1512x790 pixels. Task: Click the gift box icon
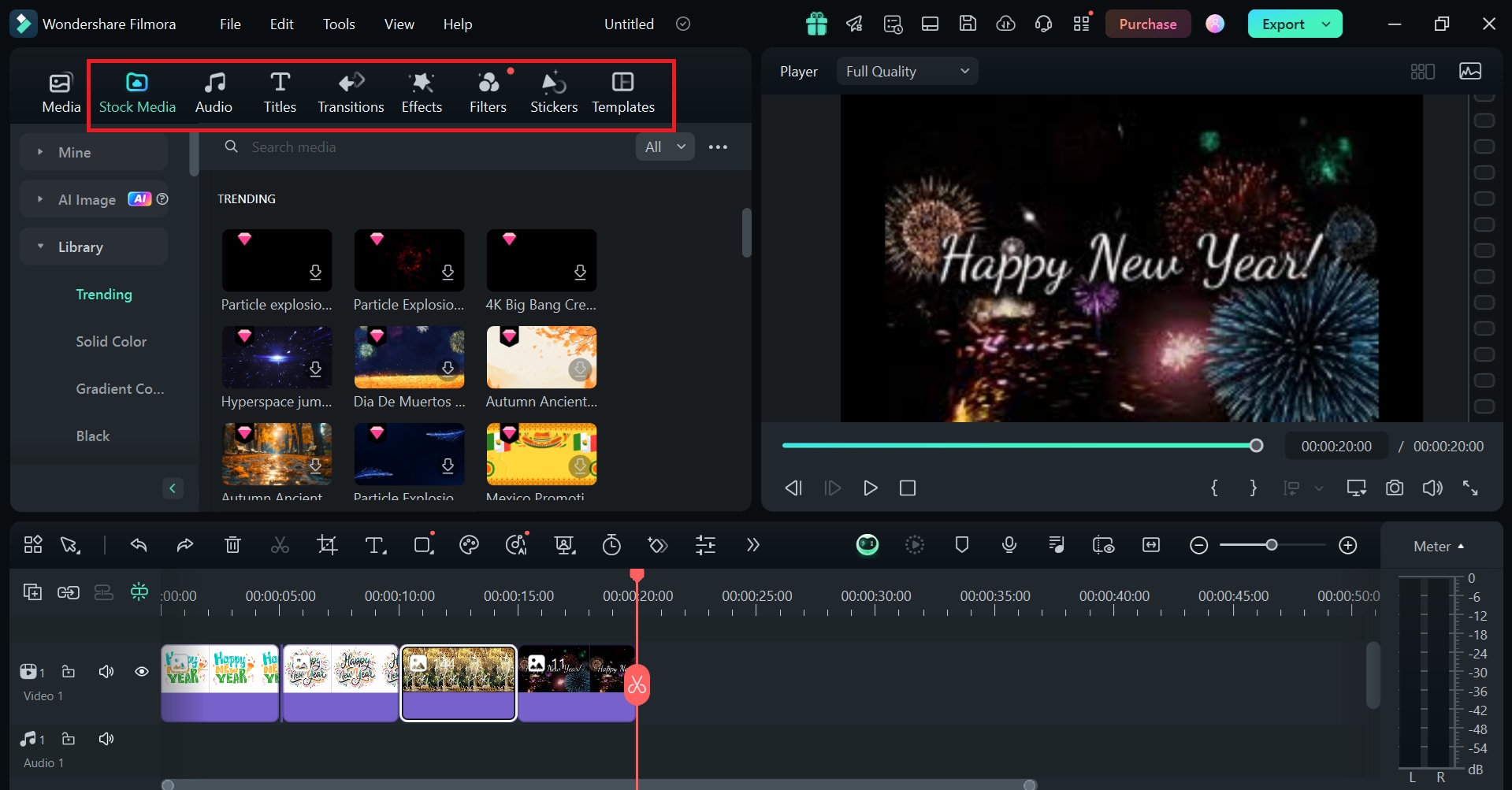click(816, 24)
